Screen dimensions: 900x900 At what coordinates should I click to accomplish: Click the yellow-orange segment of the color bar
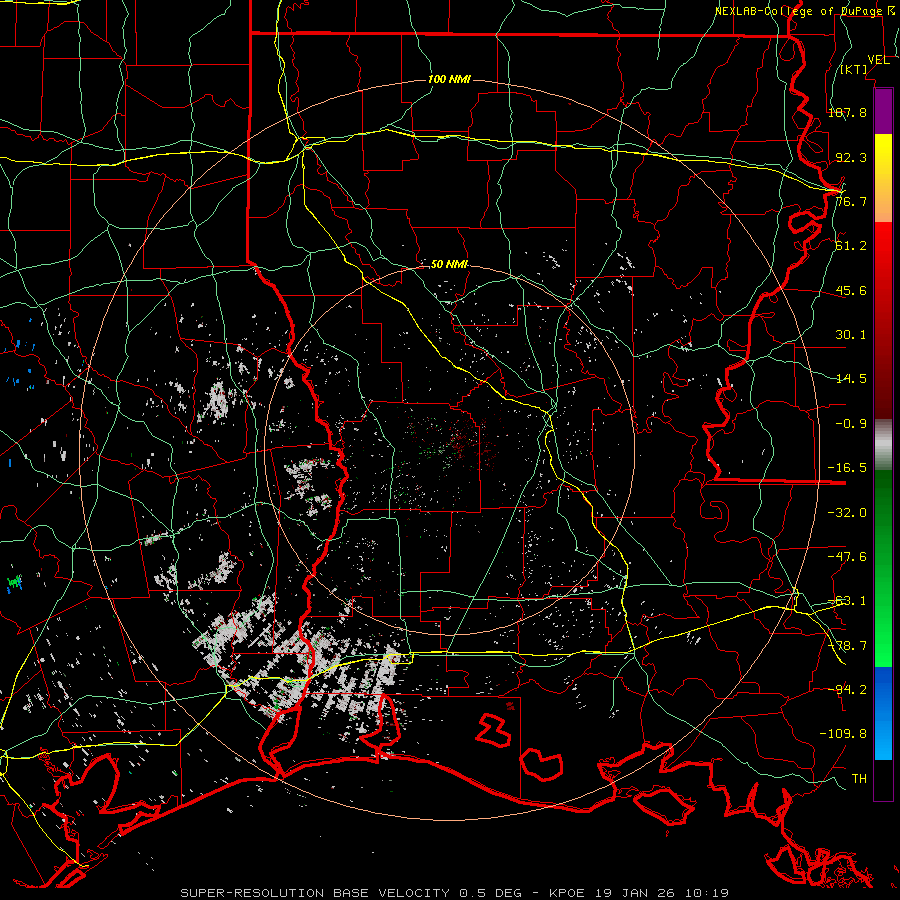click(x=883, y=178)
